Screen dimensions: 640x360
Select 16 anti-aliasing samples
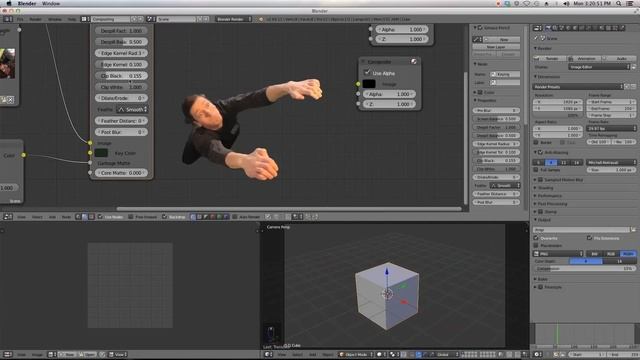click(x=576, y=162)
